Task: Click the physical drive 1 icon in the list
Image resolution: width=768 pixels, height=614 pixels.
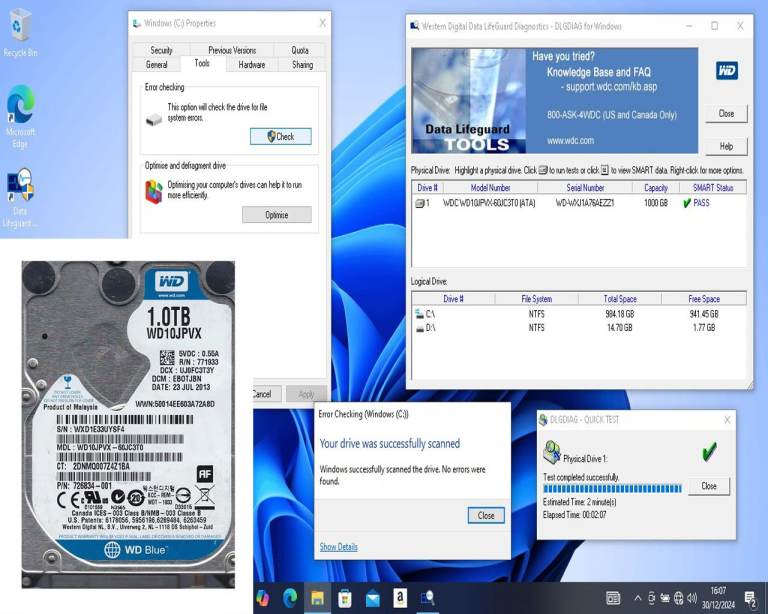Action: pos(421,203)
